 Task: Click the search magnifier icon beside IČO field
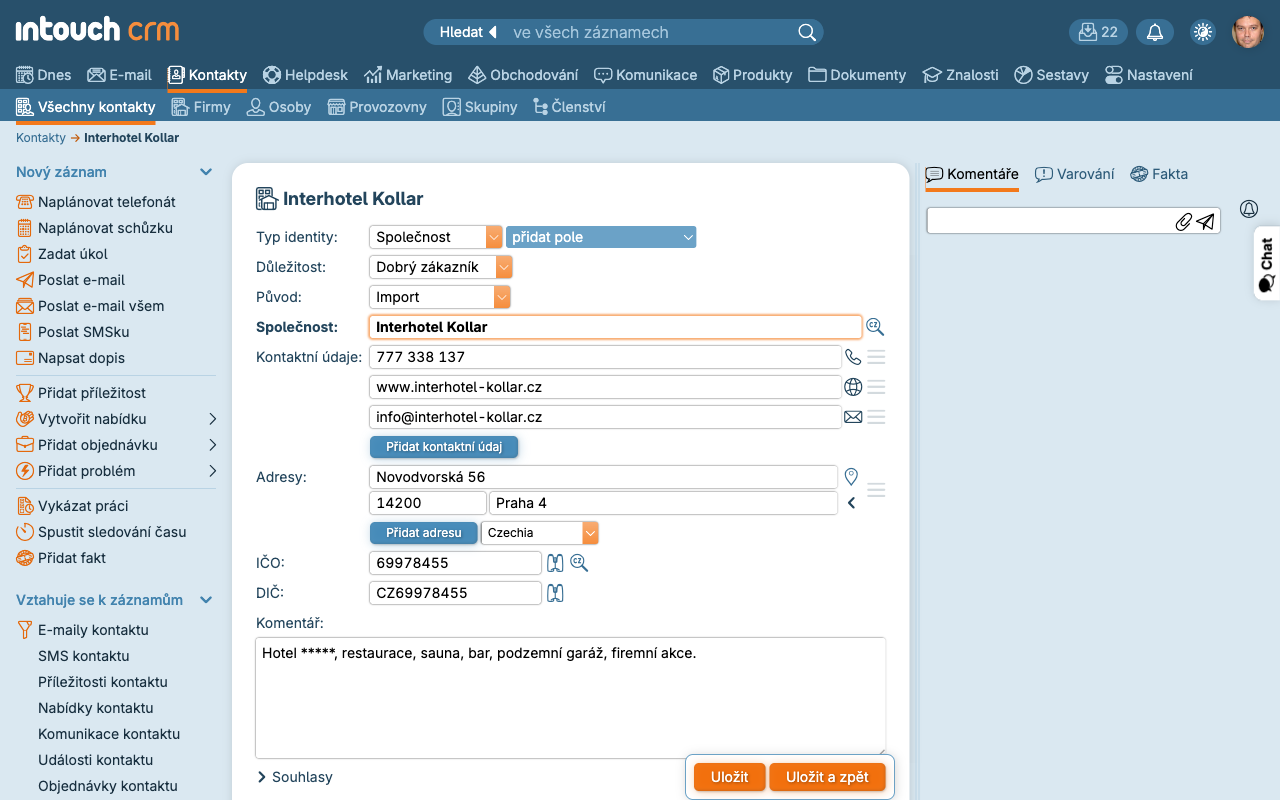(x=579, y=563)
